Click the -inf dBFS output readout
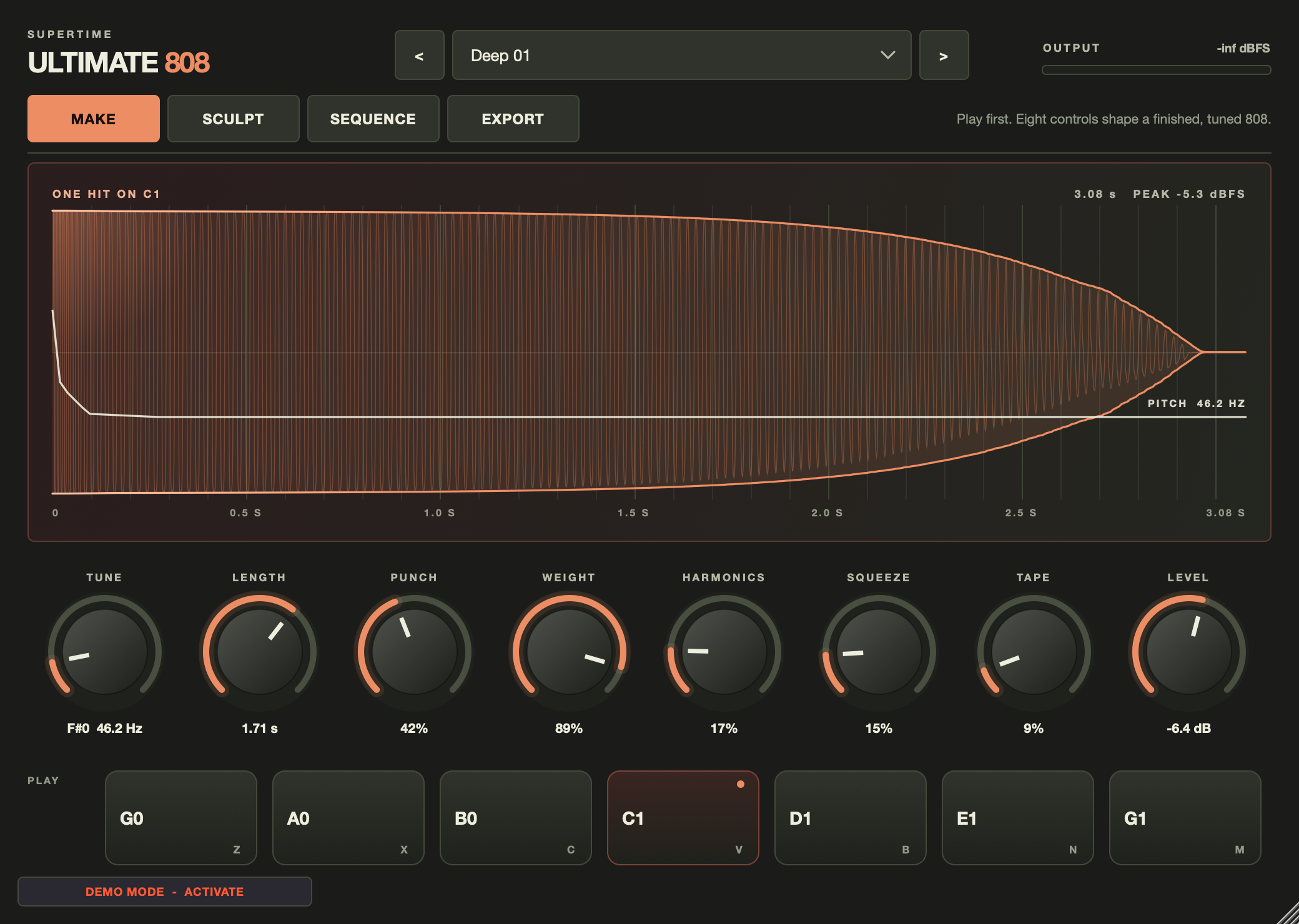This screenshot has height=924, width=1299. click(x=1243, y=48)
